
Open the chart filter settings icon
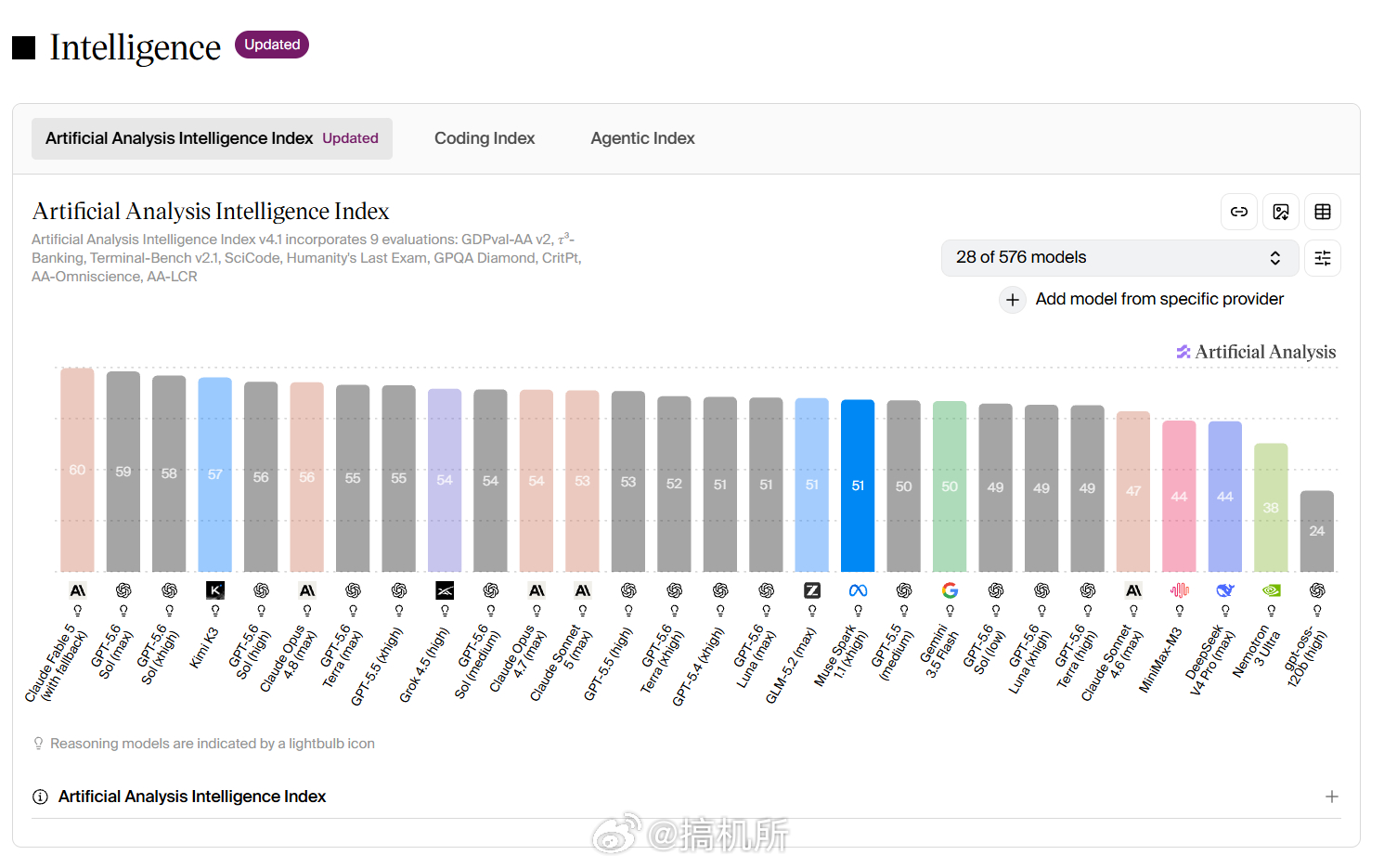coord(1323,258)
